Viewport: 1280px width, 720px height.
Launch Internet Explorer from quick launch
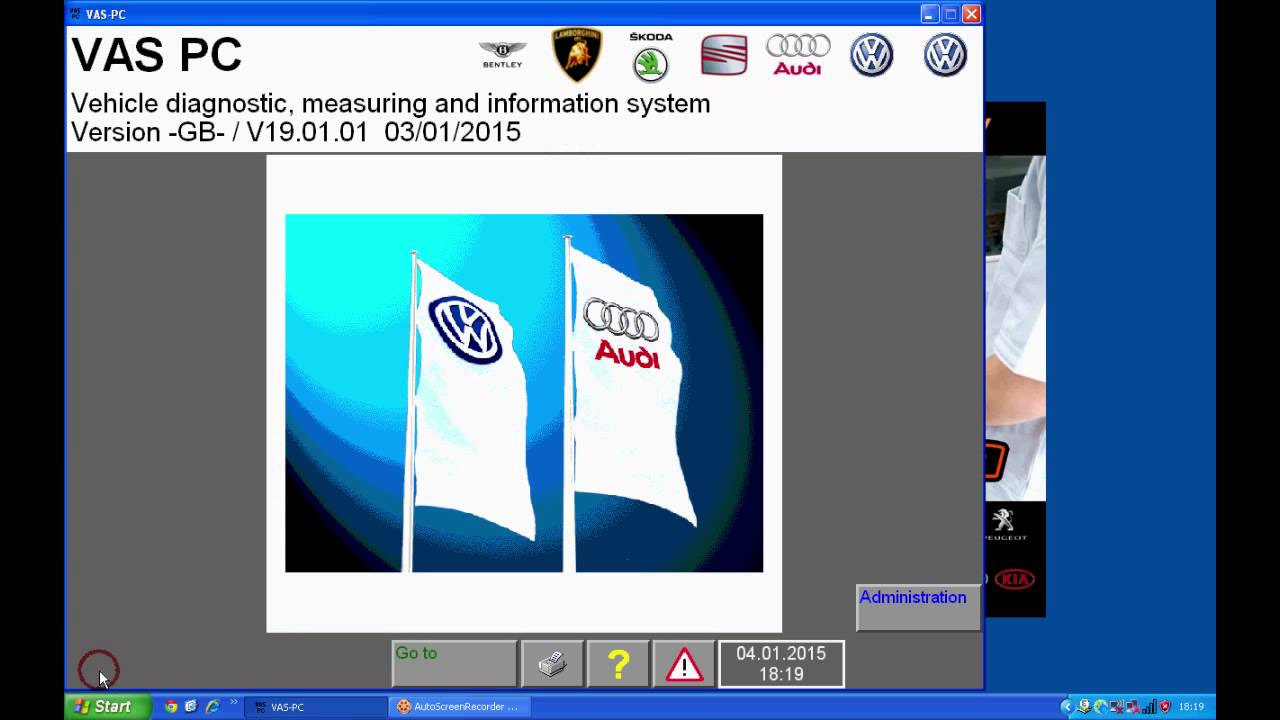[212, 707]
